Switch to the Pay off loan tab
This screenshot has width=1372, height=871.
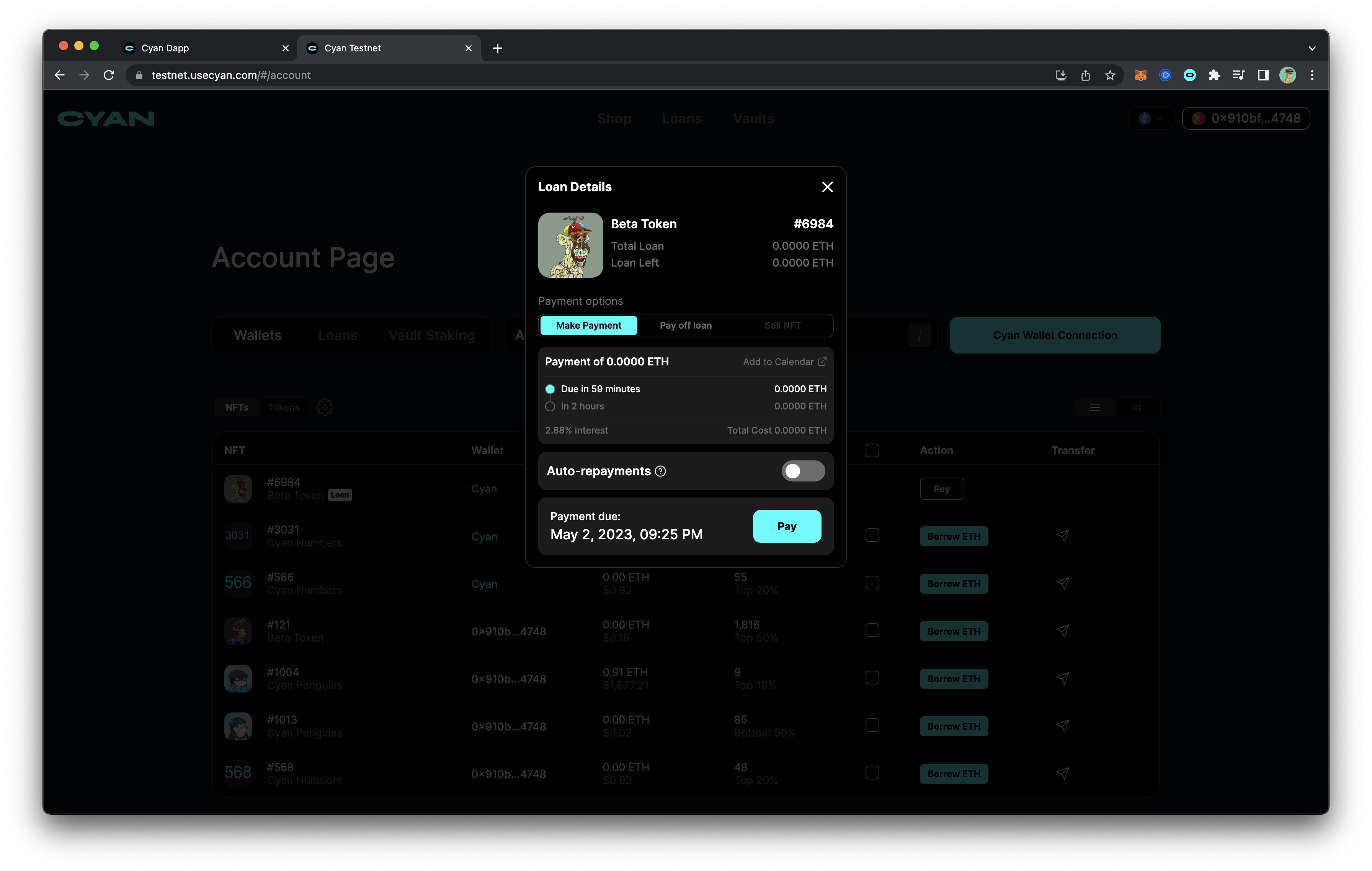click(x=686, y=326)
